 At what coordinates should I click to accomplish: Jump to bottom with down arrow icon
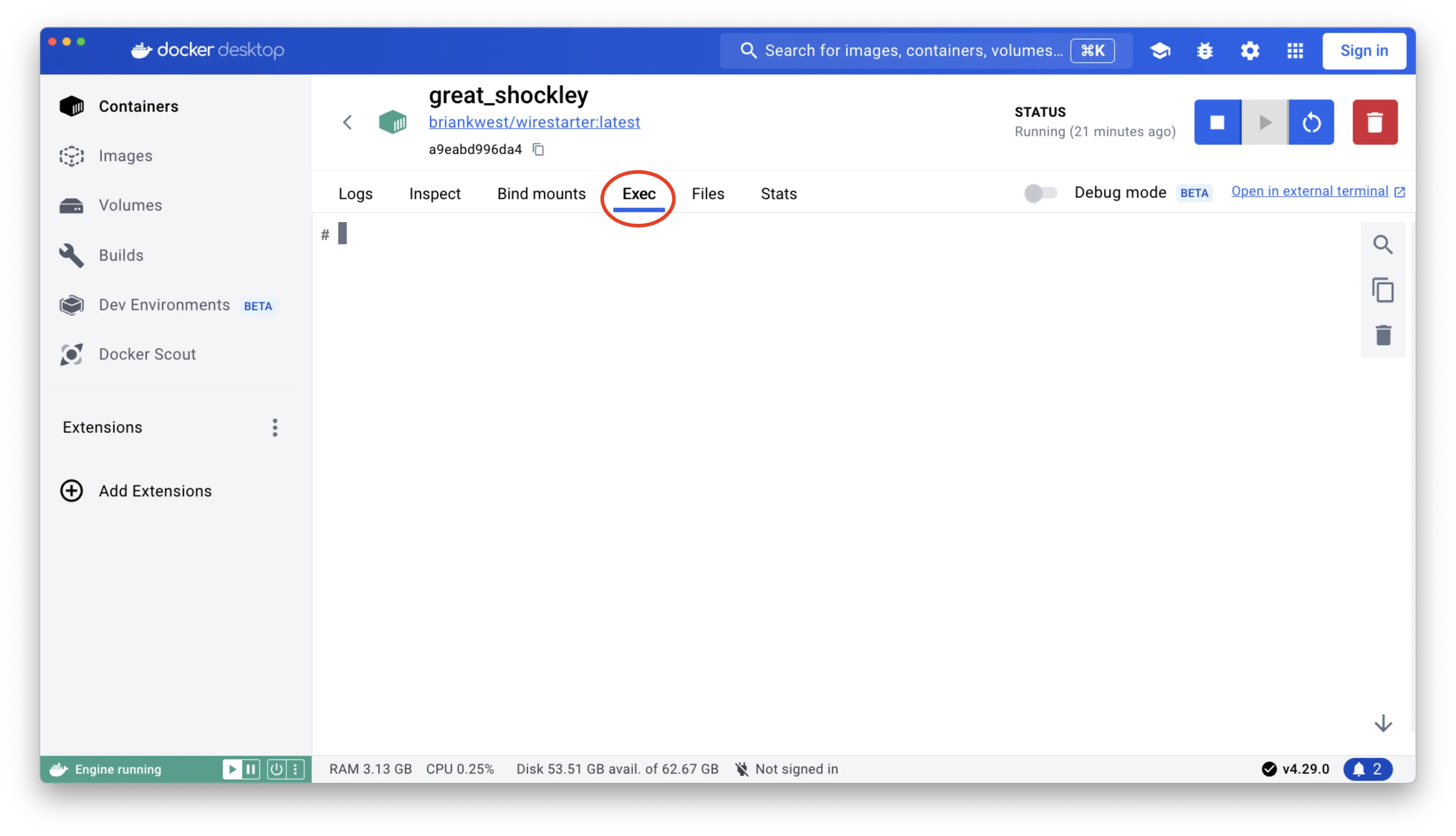coord(1383,723)
